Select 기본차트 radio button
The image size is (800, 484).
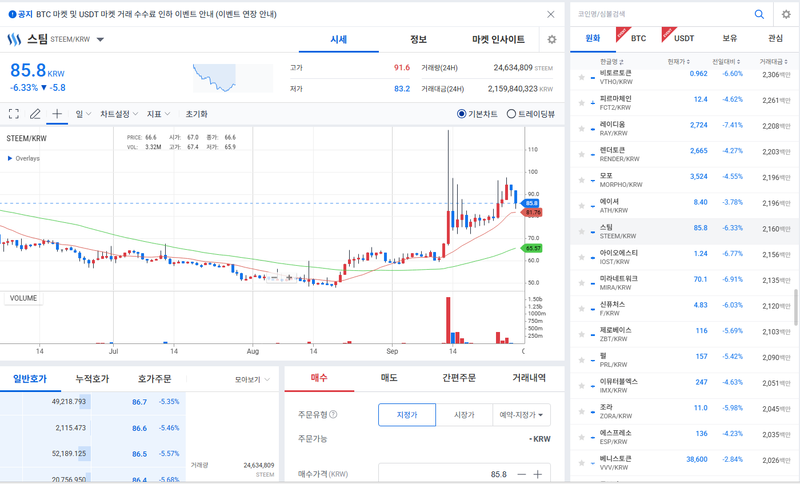click(461, 114)
